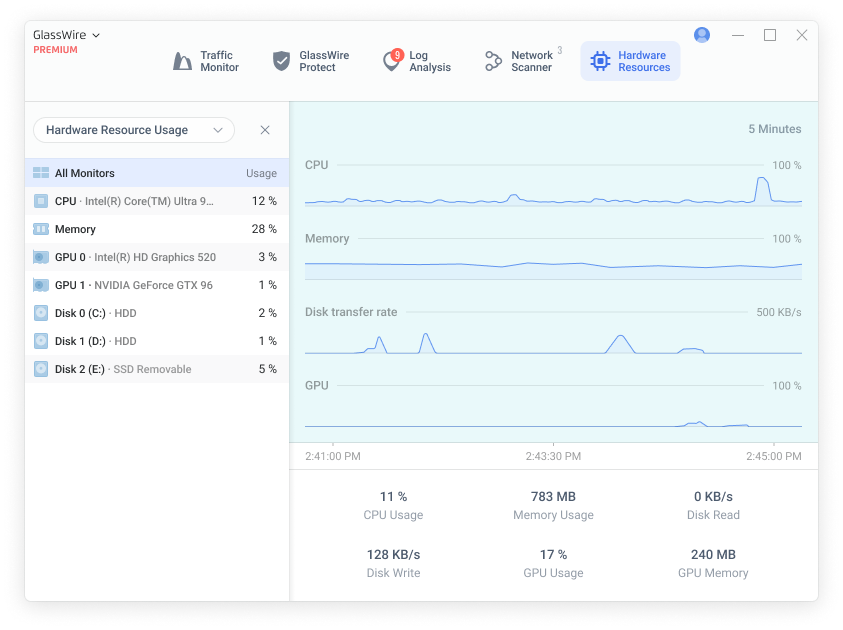Open the Traffic Monitor tab
843x630 pixels.
206,61
